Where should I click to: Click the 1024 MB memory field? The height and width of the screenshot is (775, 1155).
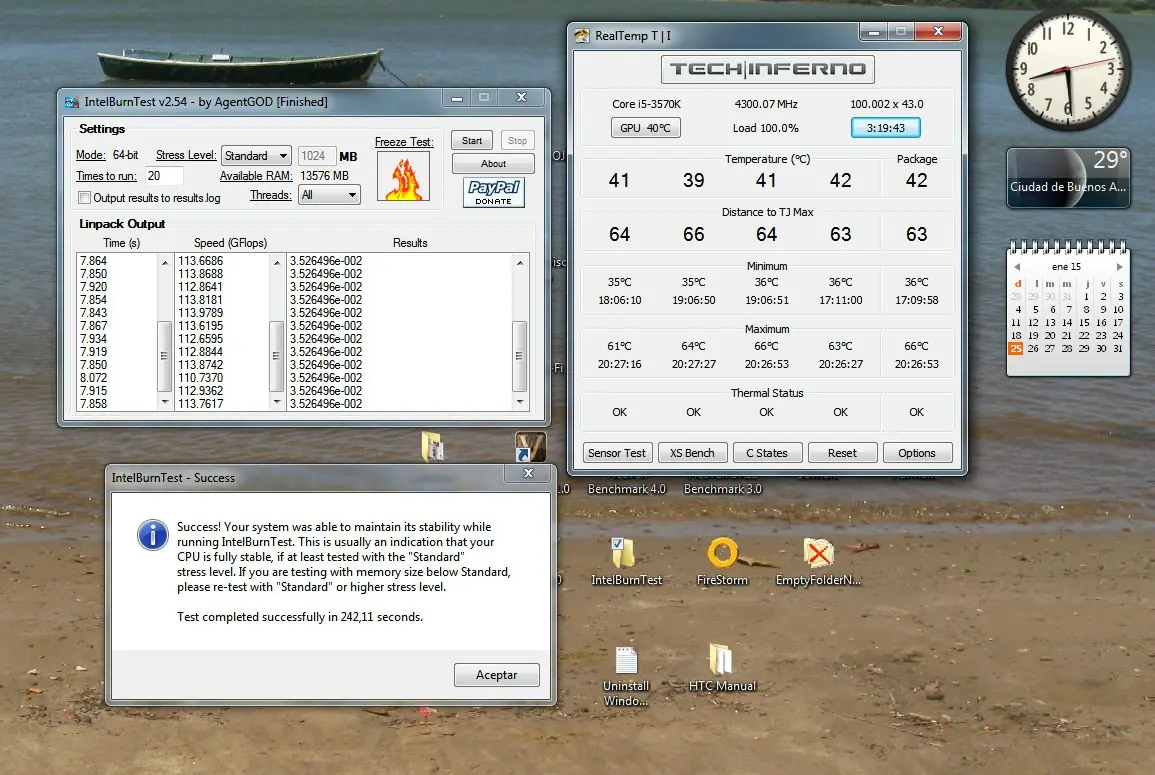coord(317,155)
